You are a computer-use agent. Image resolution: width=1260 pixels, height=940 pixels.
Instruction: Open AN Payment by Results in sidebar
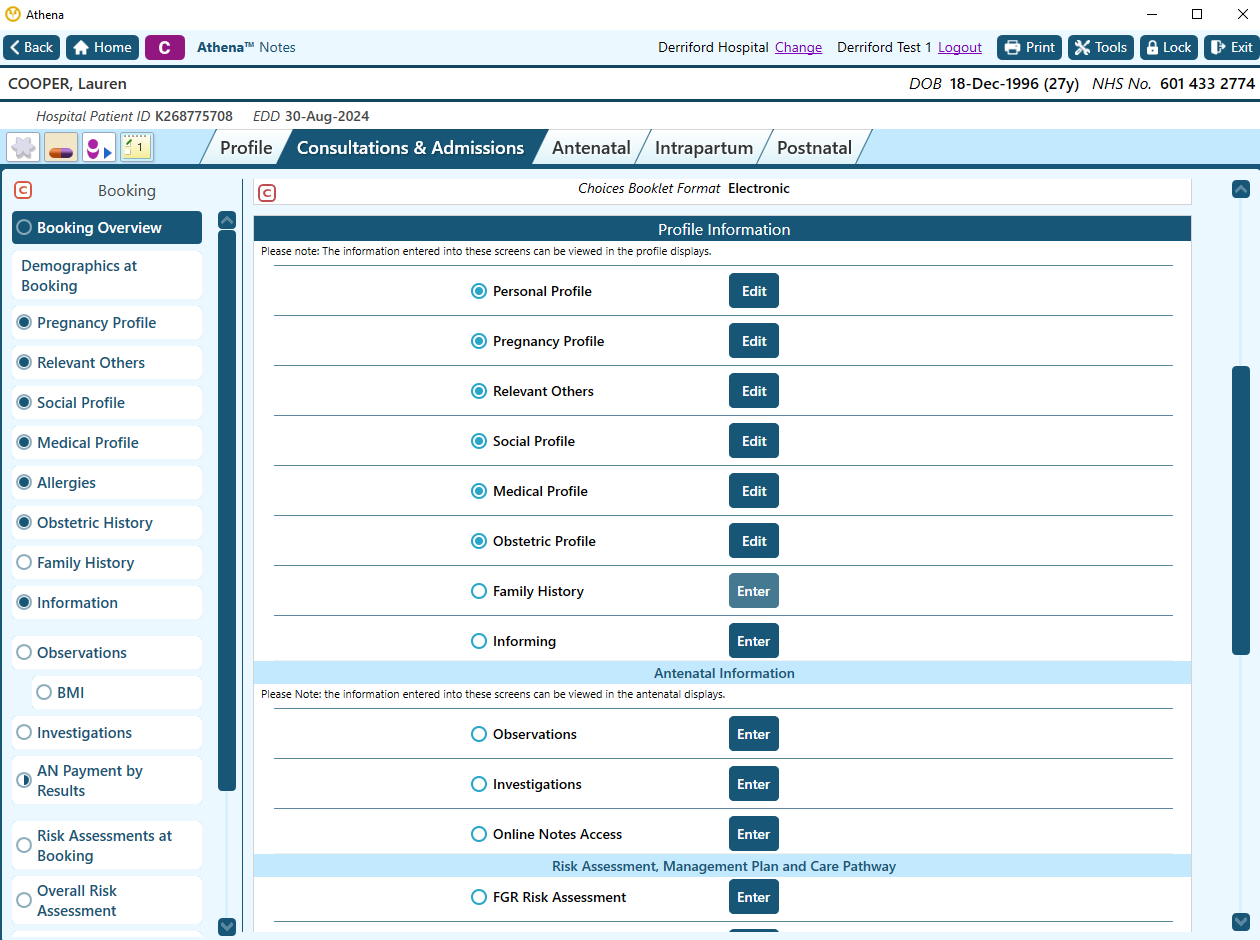107,781
